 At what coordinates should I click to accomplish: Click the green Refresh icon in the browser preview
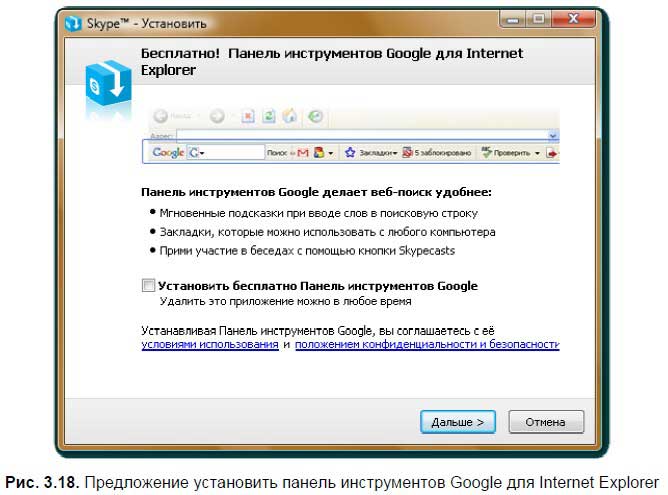point(269,116)
